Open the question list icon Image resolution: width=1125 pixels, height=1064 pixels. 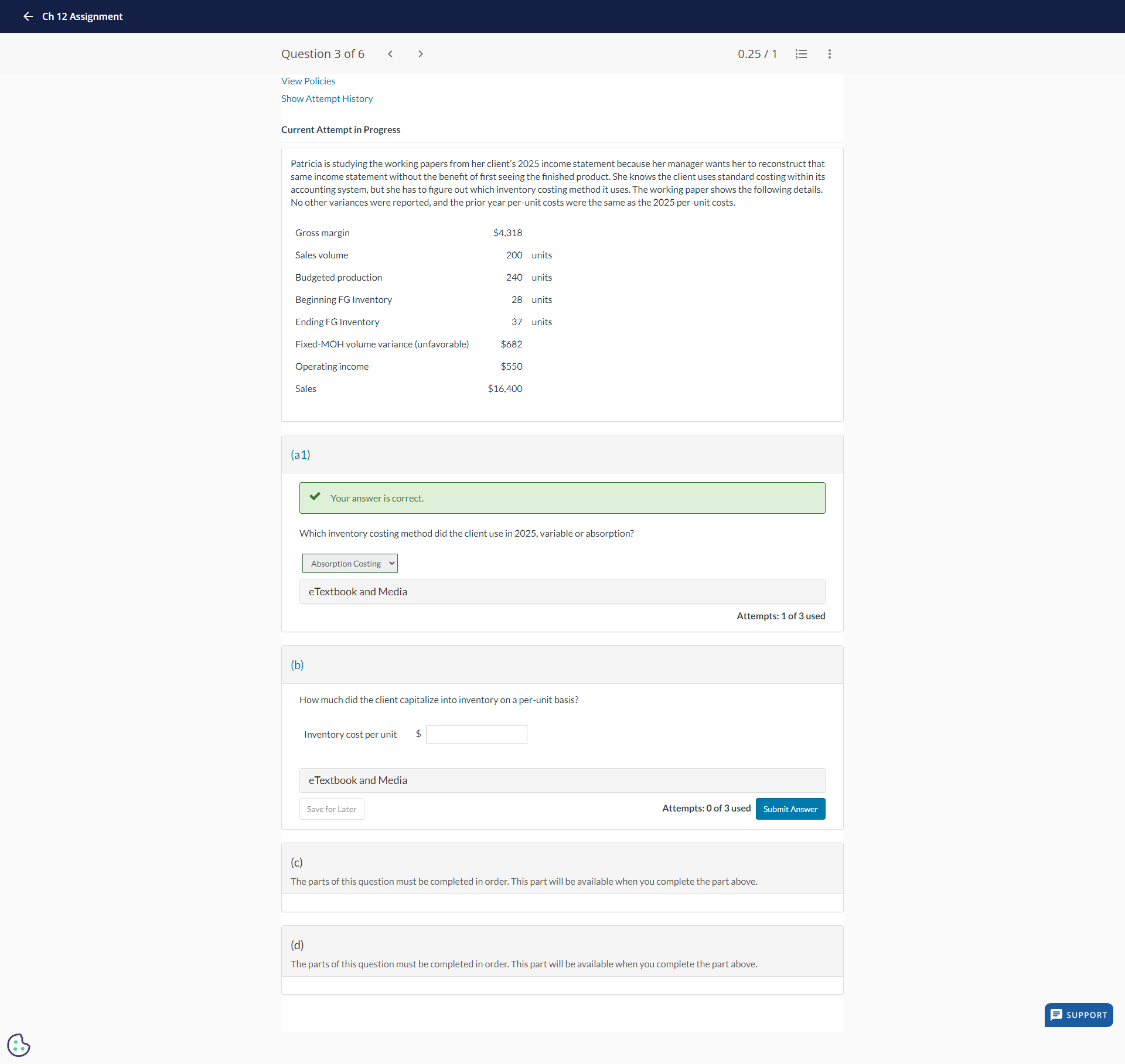(801, 54)
